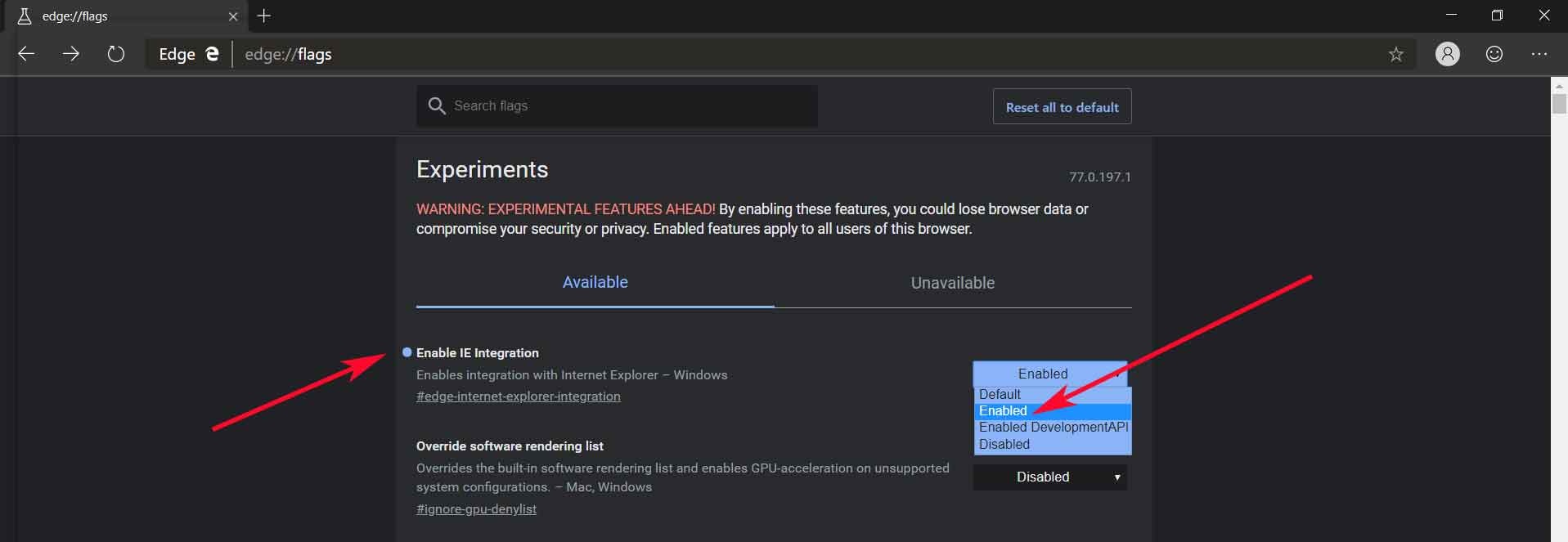
Task: Go forward with the forward arrow
Action: click(x=71, y=54)
